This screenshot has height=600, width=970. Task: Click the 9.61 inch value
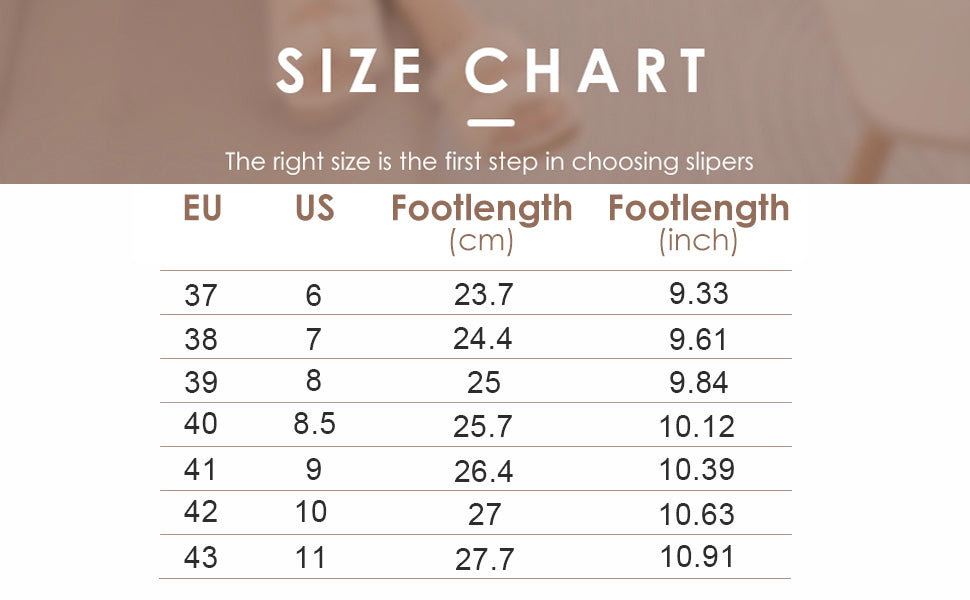(698, 340)
